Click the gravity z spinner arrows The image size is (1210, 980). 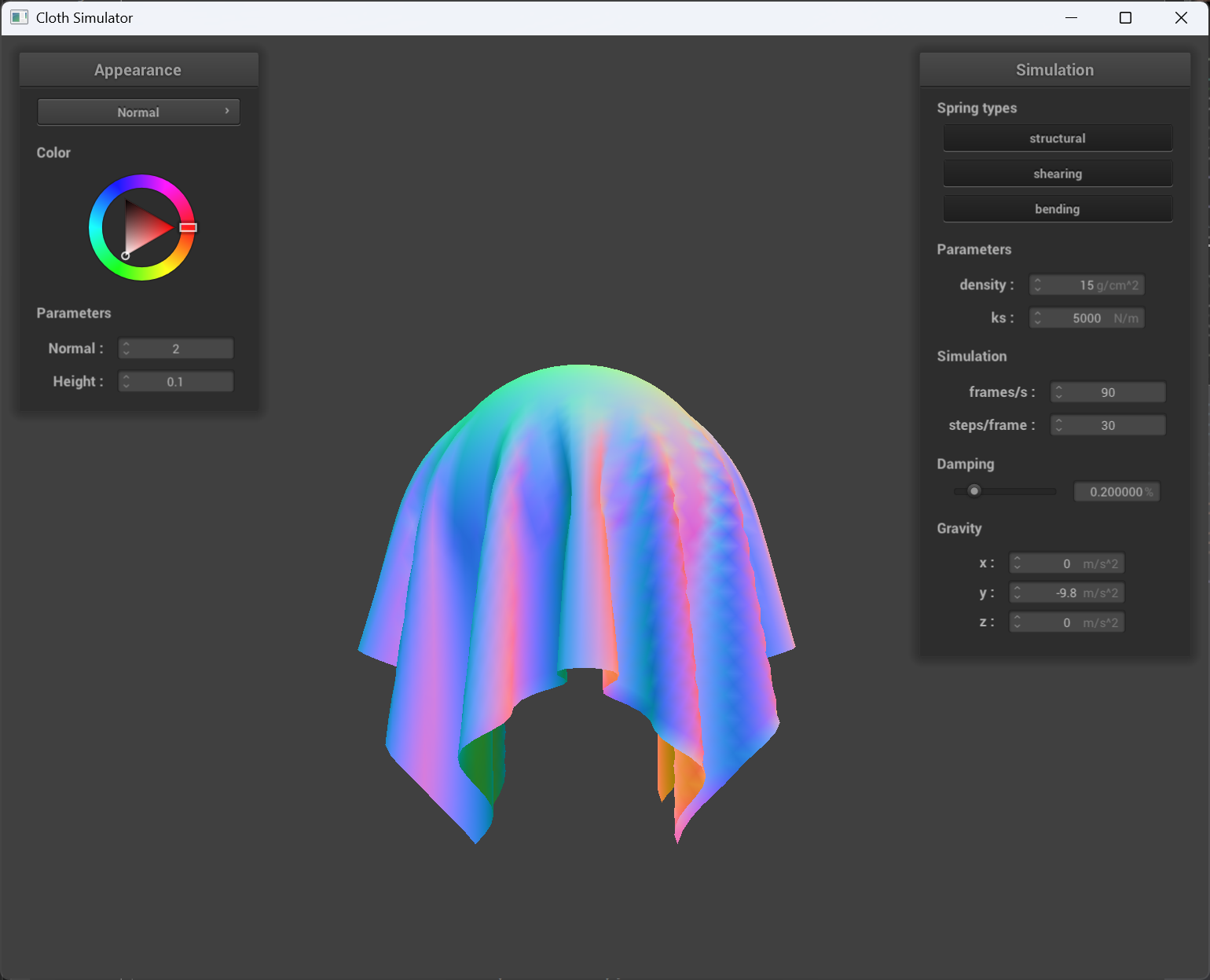1017,622
